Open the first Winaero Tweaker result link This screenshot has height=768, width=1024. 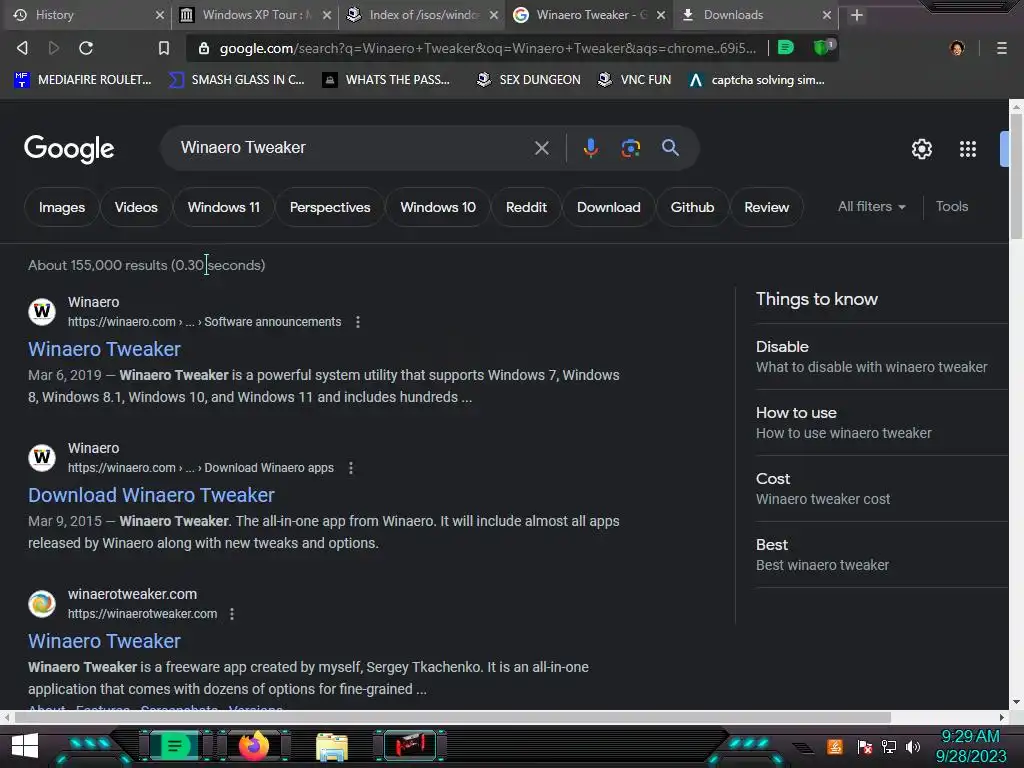pos(104,349)
